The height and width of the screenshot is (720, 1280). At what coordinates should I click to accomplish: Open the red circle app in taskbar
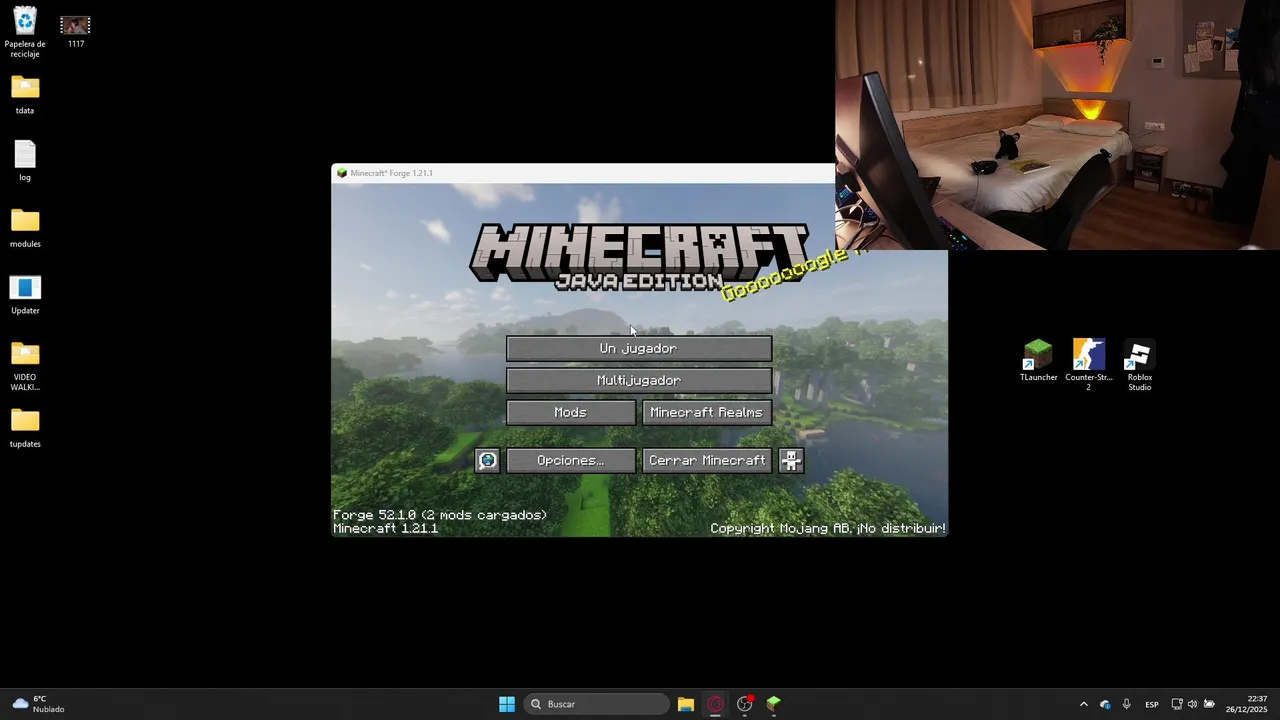click(715, 704)
